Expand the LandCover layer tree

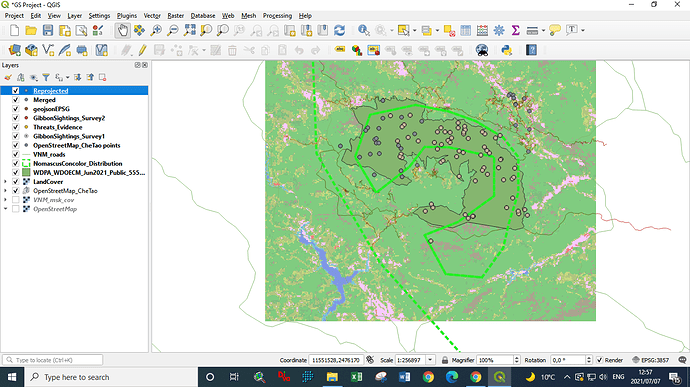[5, 182]
